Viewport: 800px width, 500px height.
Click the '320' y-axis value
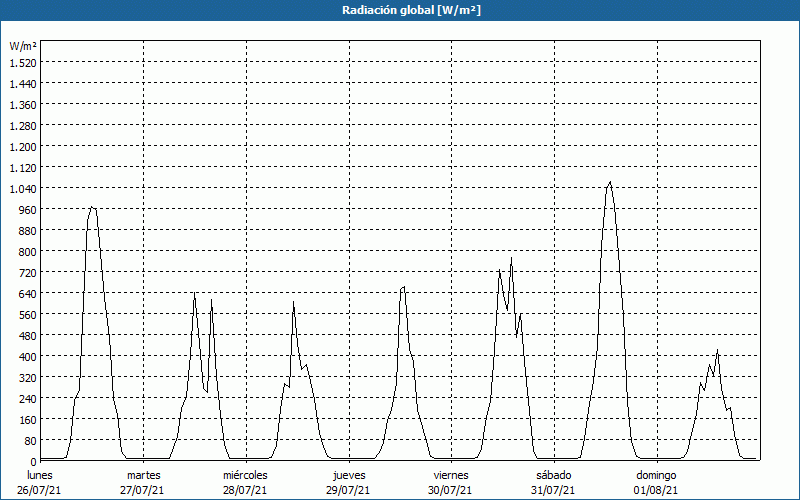pos(28,378)
